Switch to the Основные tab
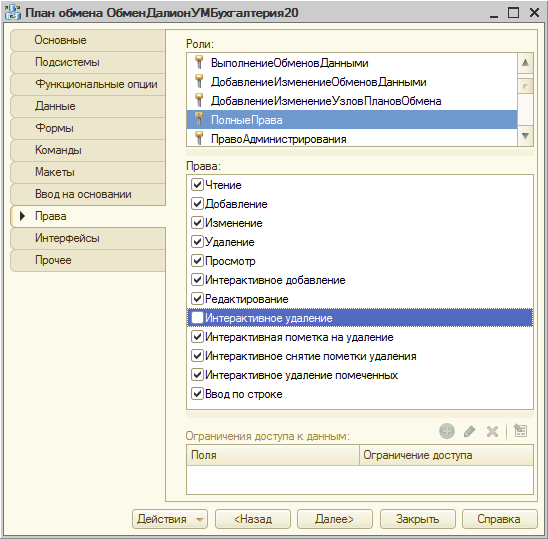548x539 pixels. [x=88, y=40]
